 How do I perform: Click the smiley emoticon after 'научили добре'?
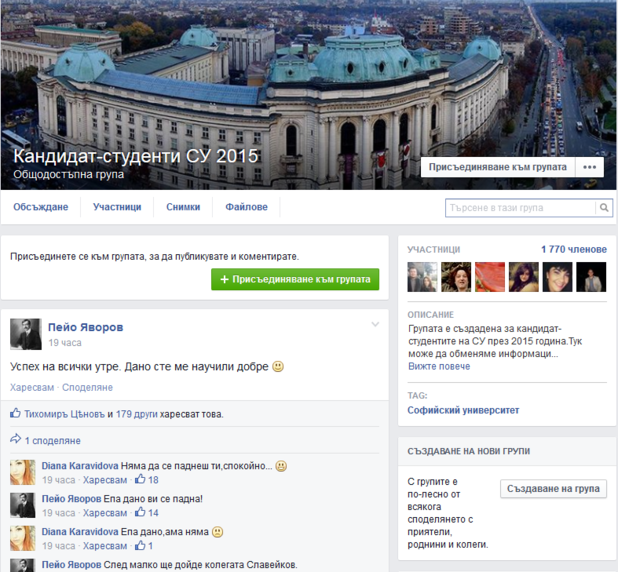point(278,367)
